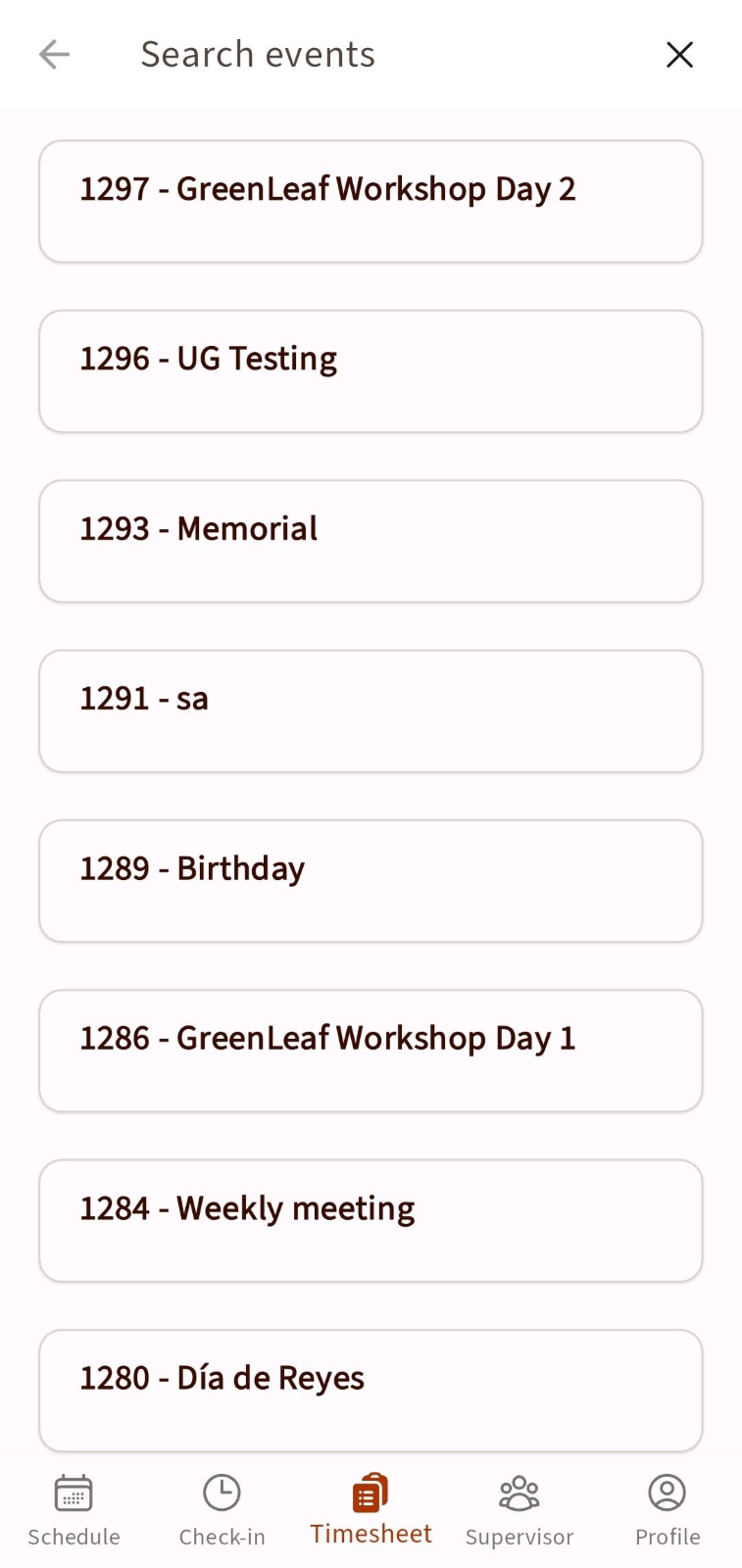
Task: Choose event 1284 Weekly meeting
Action: pos(371,1221)
